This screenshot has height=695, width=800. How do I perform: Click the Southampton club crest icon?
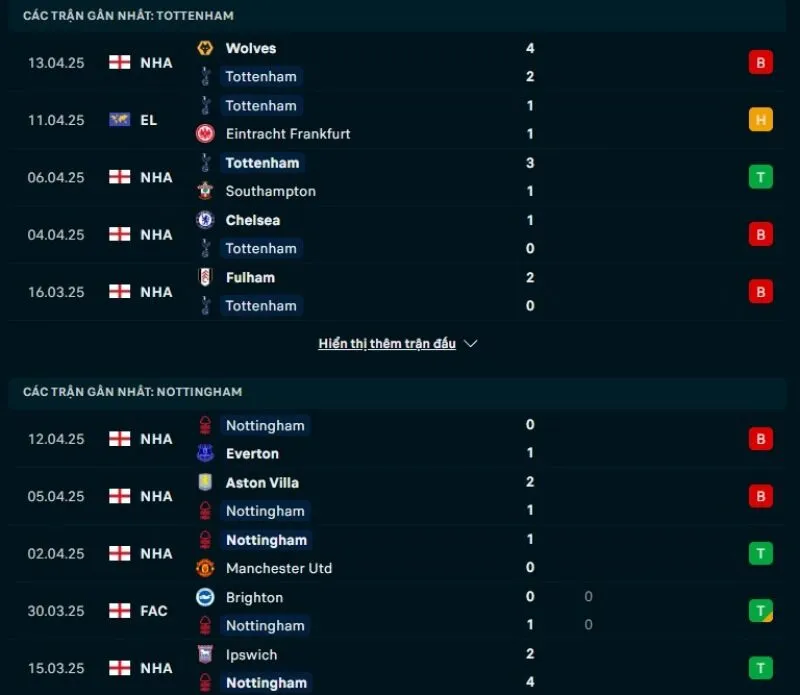tap(206, 191)
